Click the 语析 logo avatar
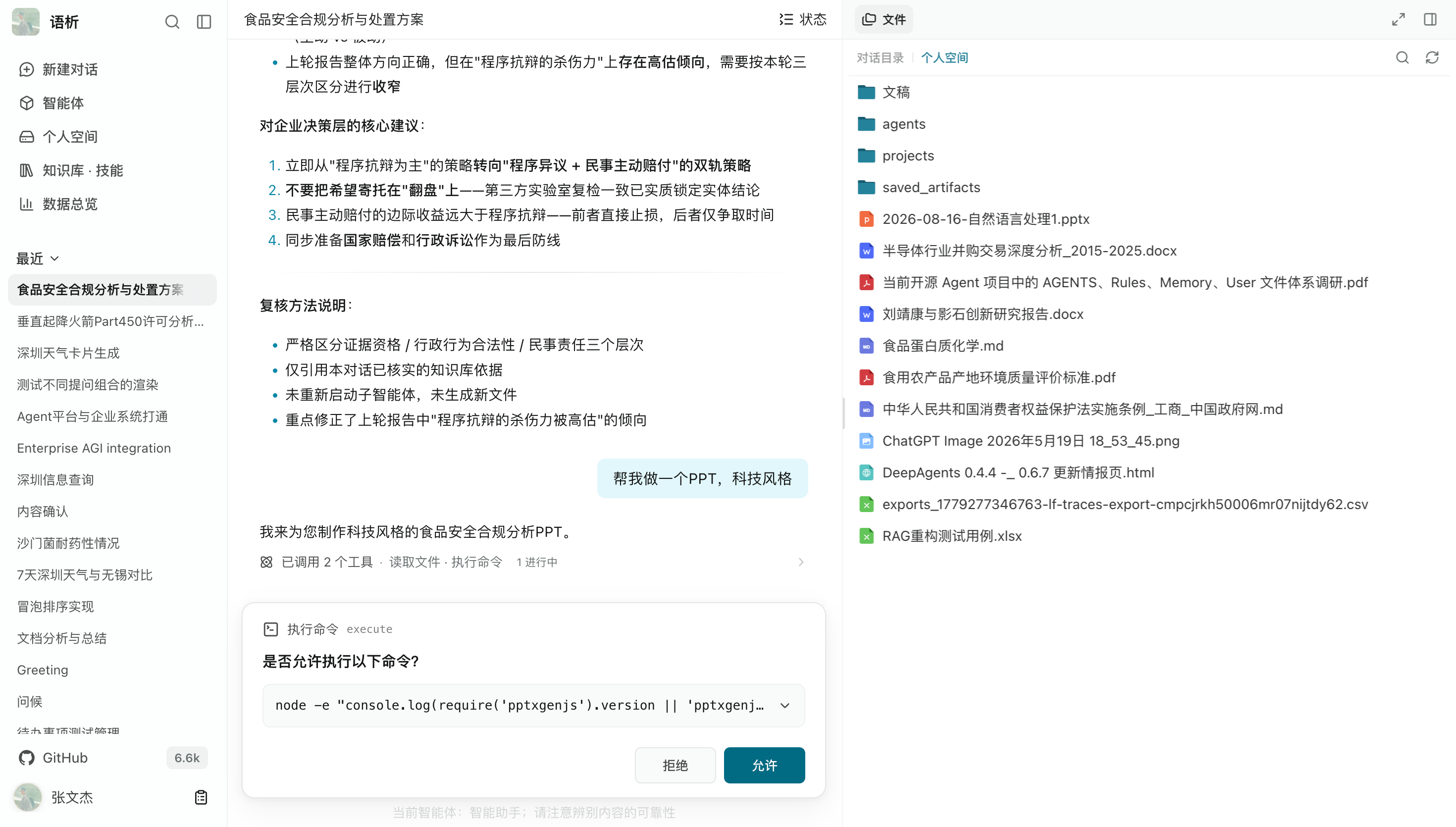 pos(26,22)
